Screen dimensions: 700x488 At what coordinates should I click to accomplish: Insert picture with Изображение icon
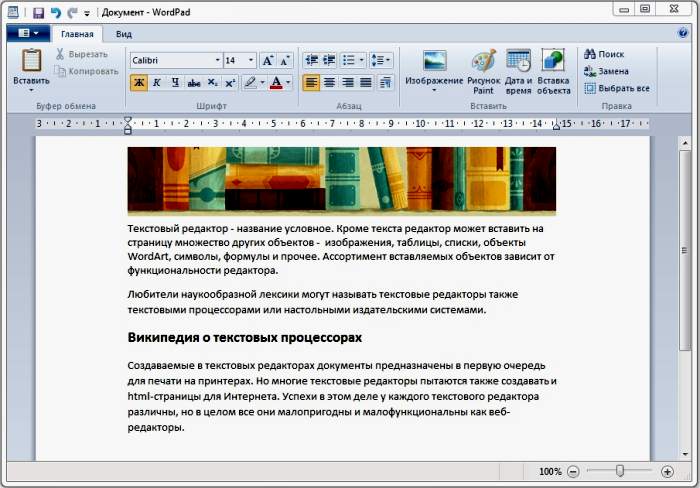(434, 61)
